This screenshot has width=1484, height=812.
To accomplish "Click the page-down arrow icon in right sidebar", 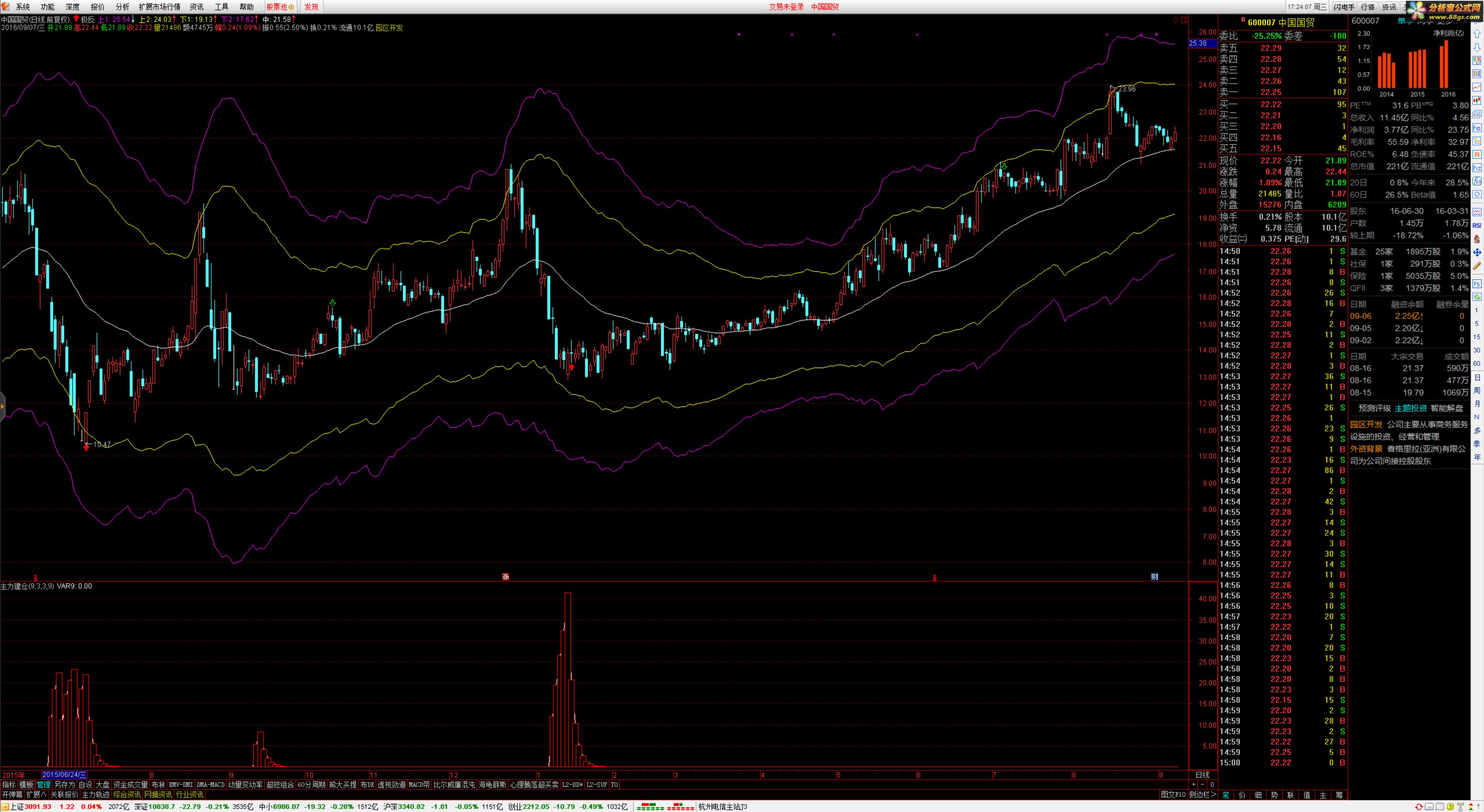I will [x=1477, y=47].
